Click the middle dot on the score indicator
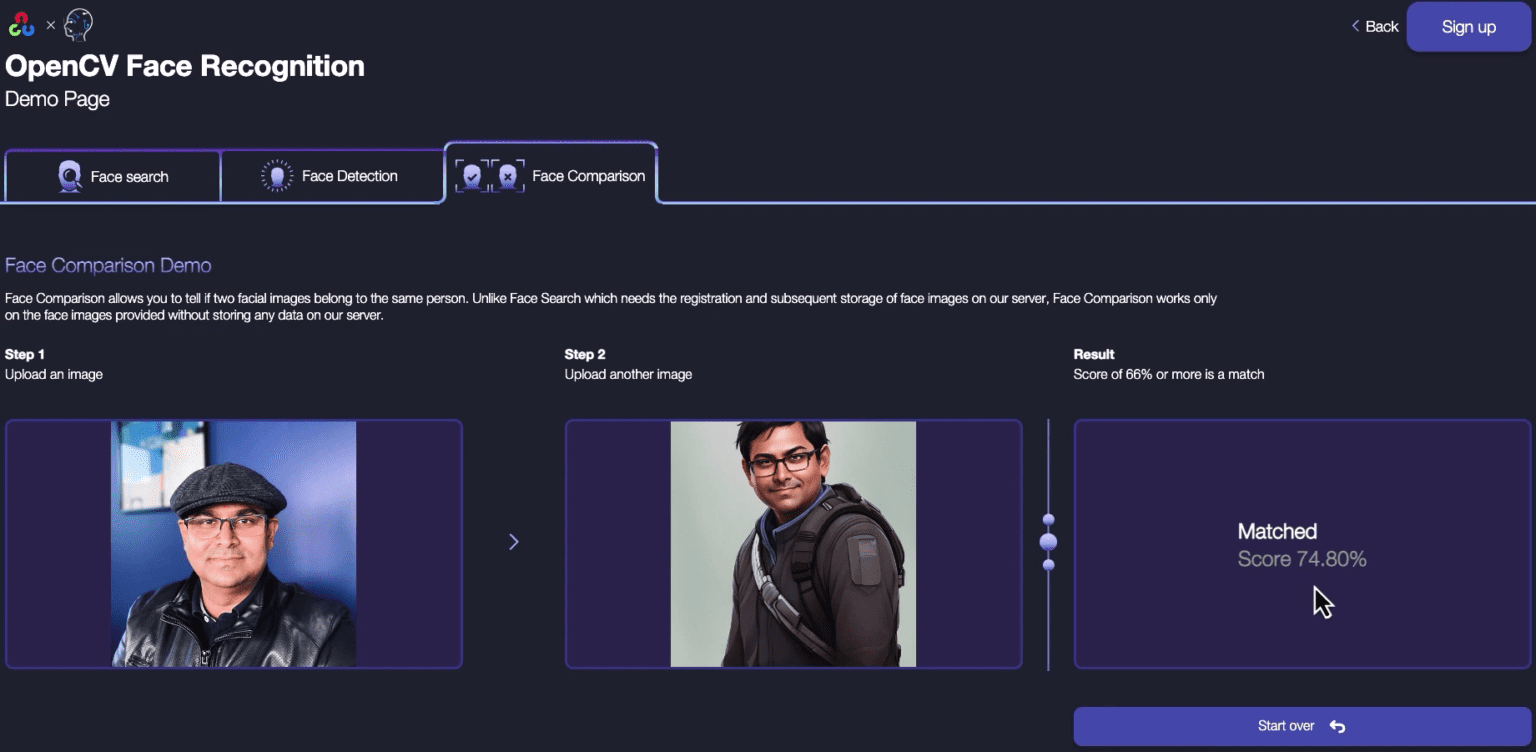Image resolution: width=1536 pixels, height=752 pixels. tap(1049, 540)
